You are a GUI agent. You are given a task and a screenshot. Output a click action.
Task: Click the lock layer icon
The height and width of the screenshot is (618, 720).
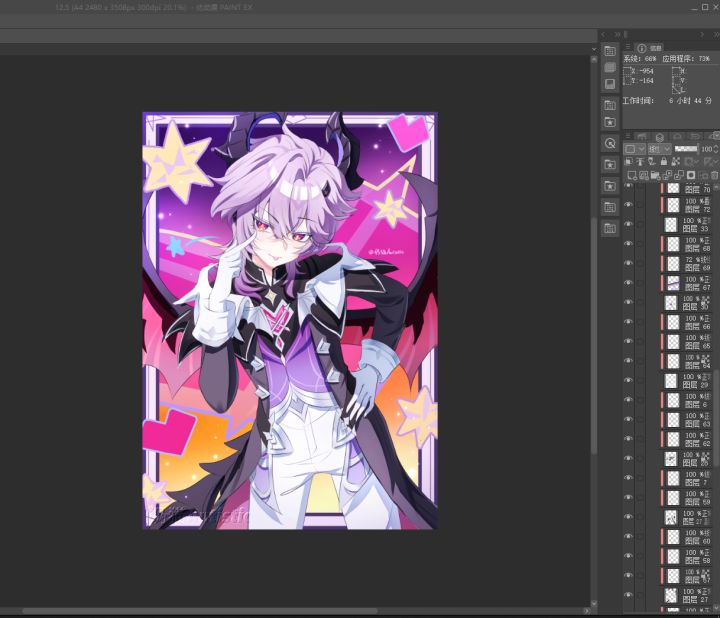pos(663,161)
